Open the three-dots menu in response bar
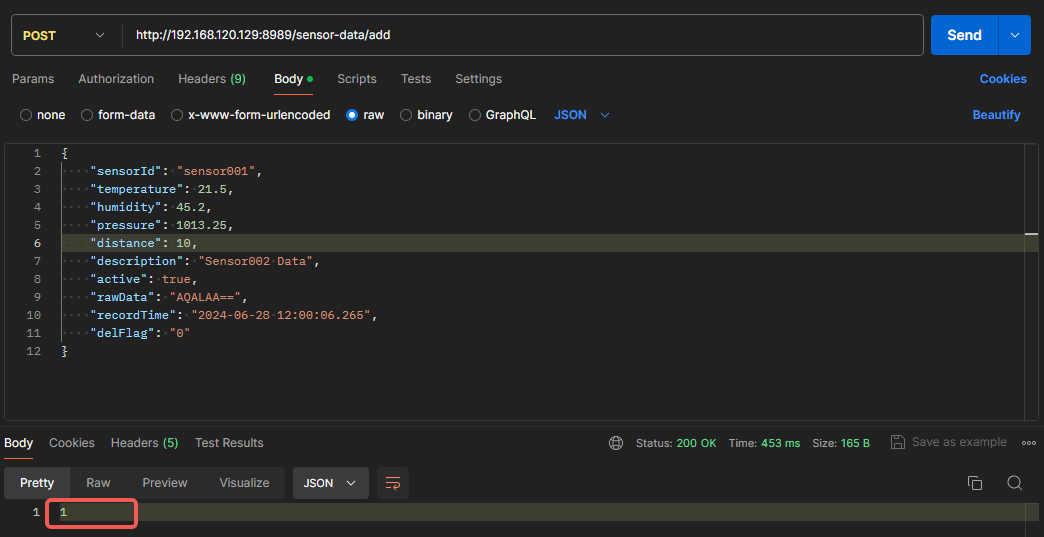This screenshot has width=1044, height=537. click(x=1029, y=443)
